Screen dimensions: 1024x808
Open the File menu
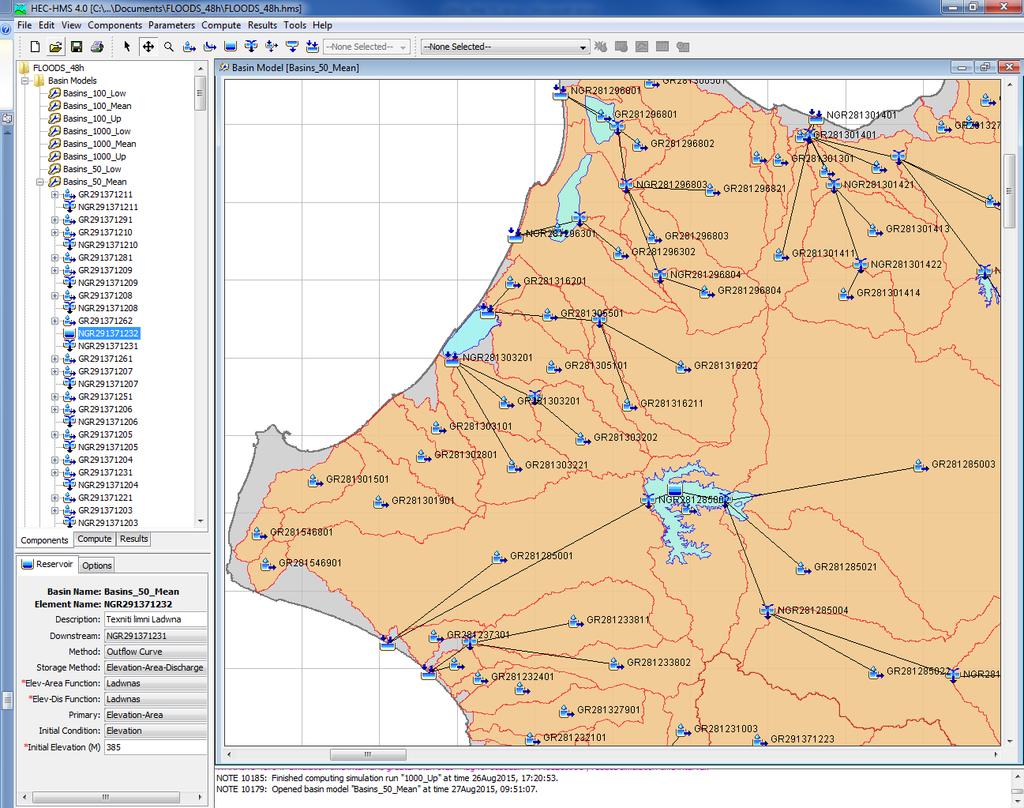coord(24,25)
